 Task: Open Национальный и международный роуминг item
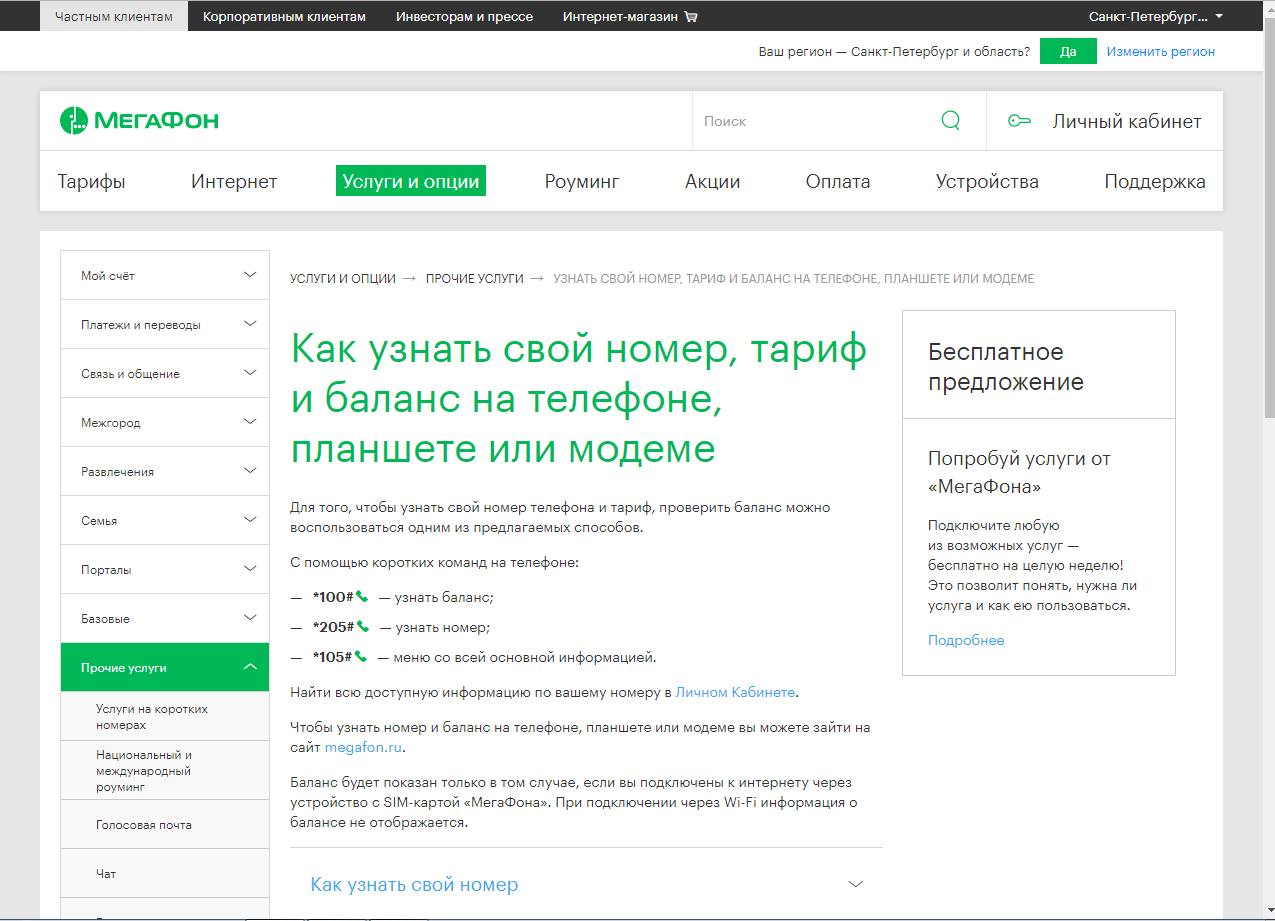point(165,770)
